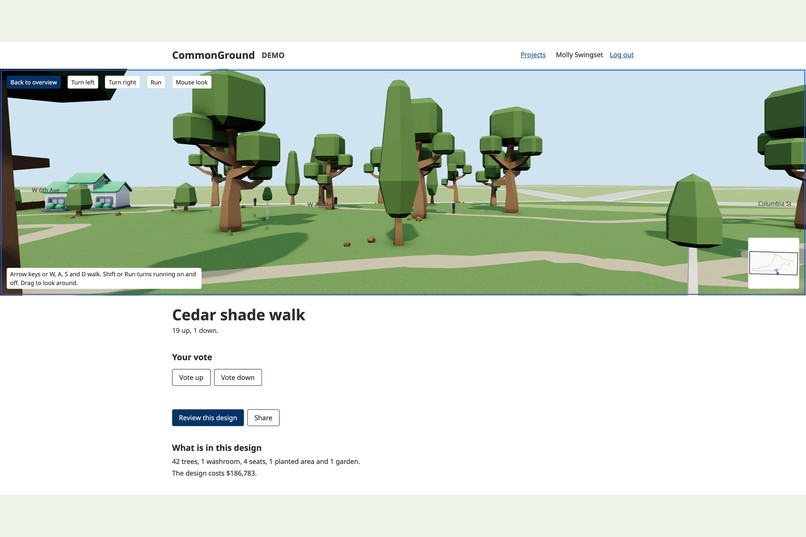This screenshot has width=806, height=537.
Task: Turn the camera right
Action: click(122, 82)
